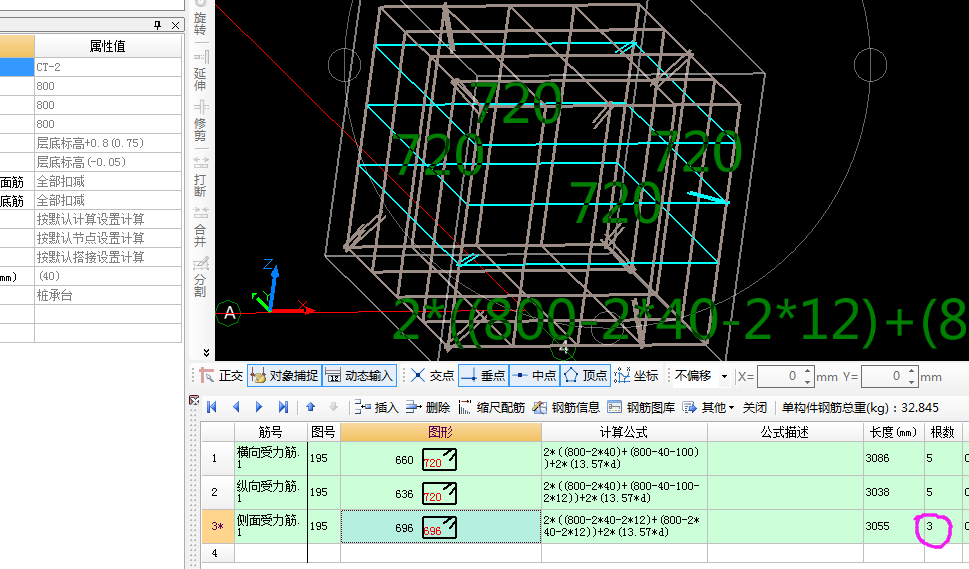The width and height of the screenshot is (969, 569).
Task: Click 关闭 to close rebar editor
Action: point(755,407)
